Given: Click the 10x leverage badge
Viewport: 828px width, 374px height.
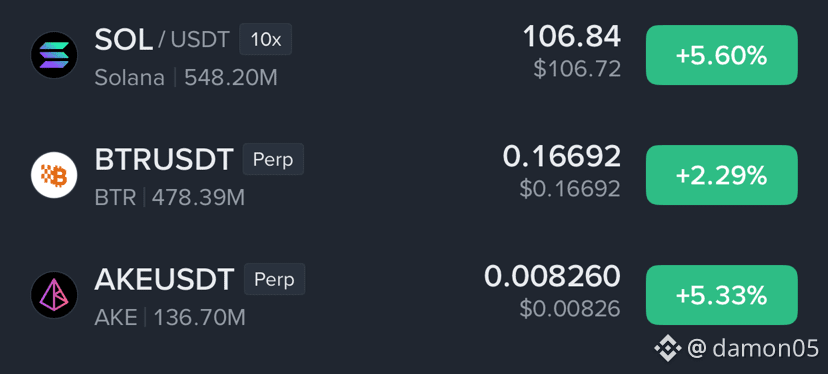Looking at the screenshot, I should click(266, 40).
